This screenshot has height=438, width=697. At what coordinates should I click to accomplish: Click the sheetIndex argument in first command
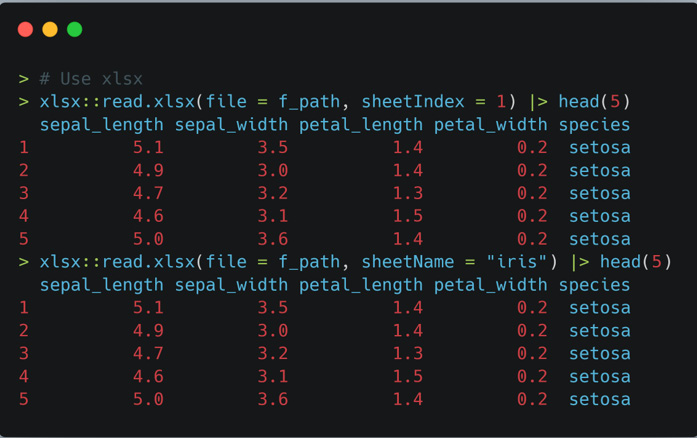tap(413, 102)
